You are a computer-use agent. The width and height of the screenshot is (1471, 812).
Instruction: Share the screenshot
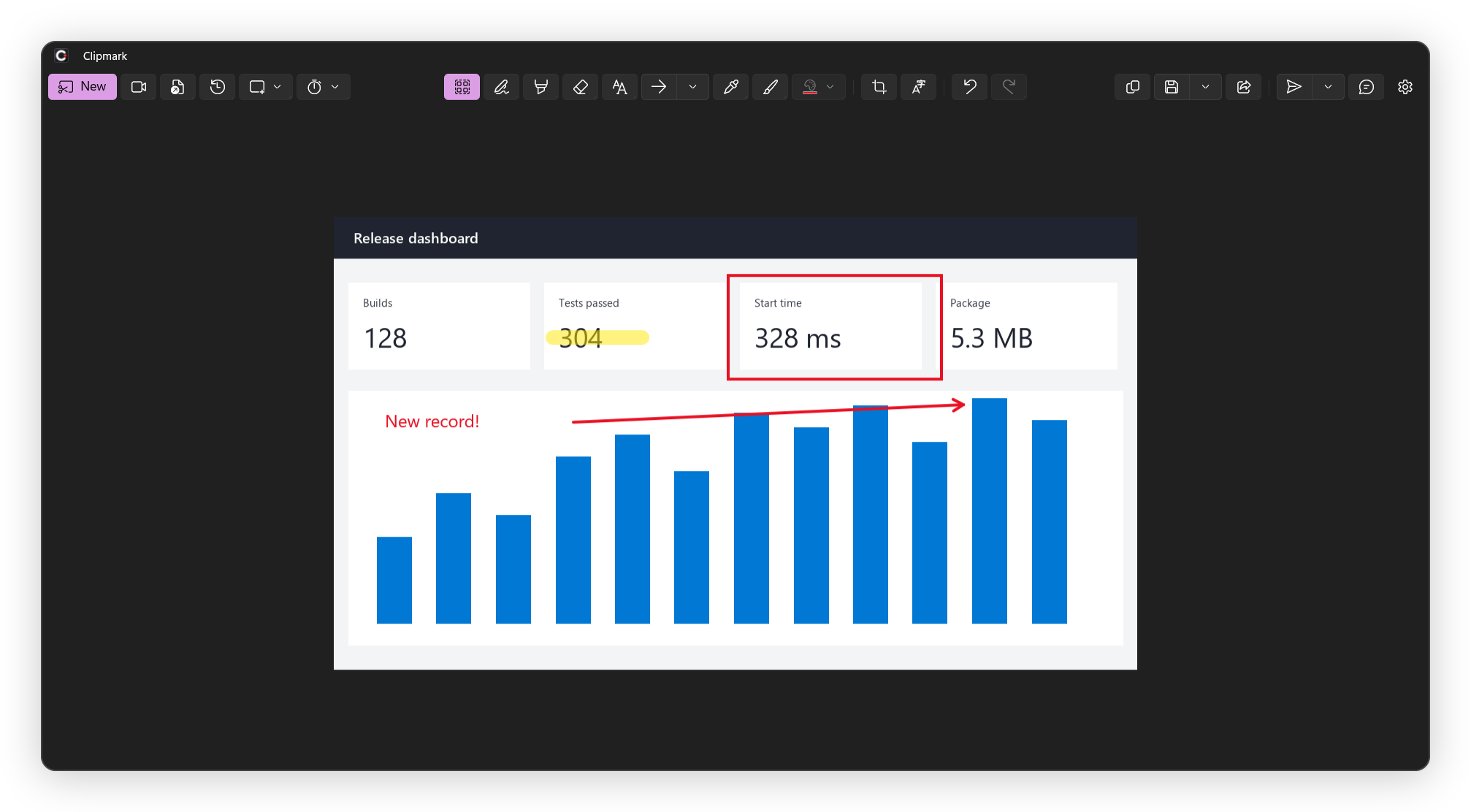[1244, 87]
